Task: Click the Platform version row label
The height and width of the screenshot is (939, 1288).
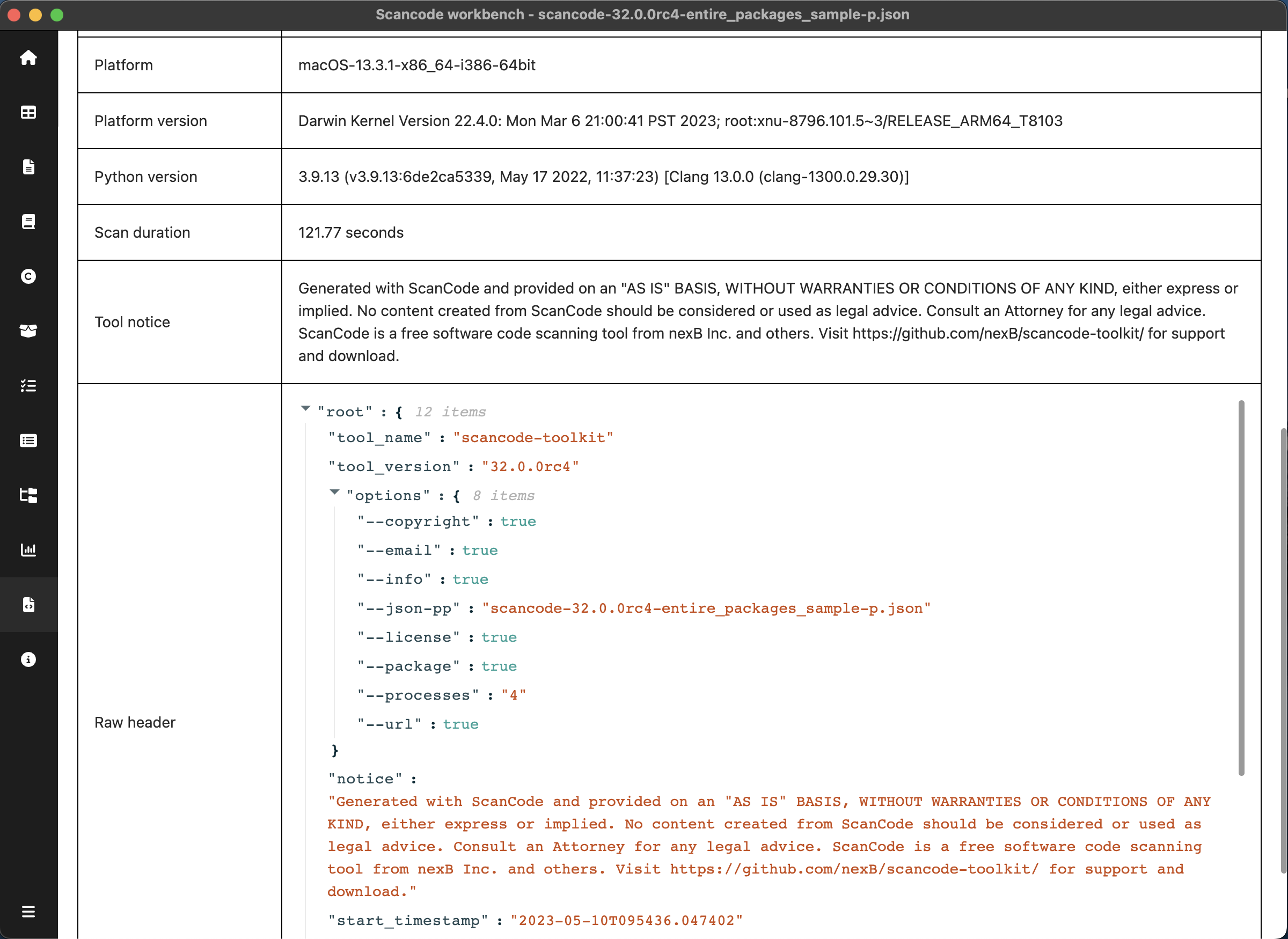Action: pyautogui.click(x=151, y=121)
